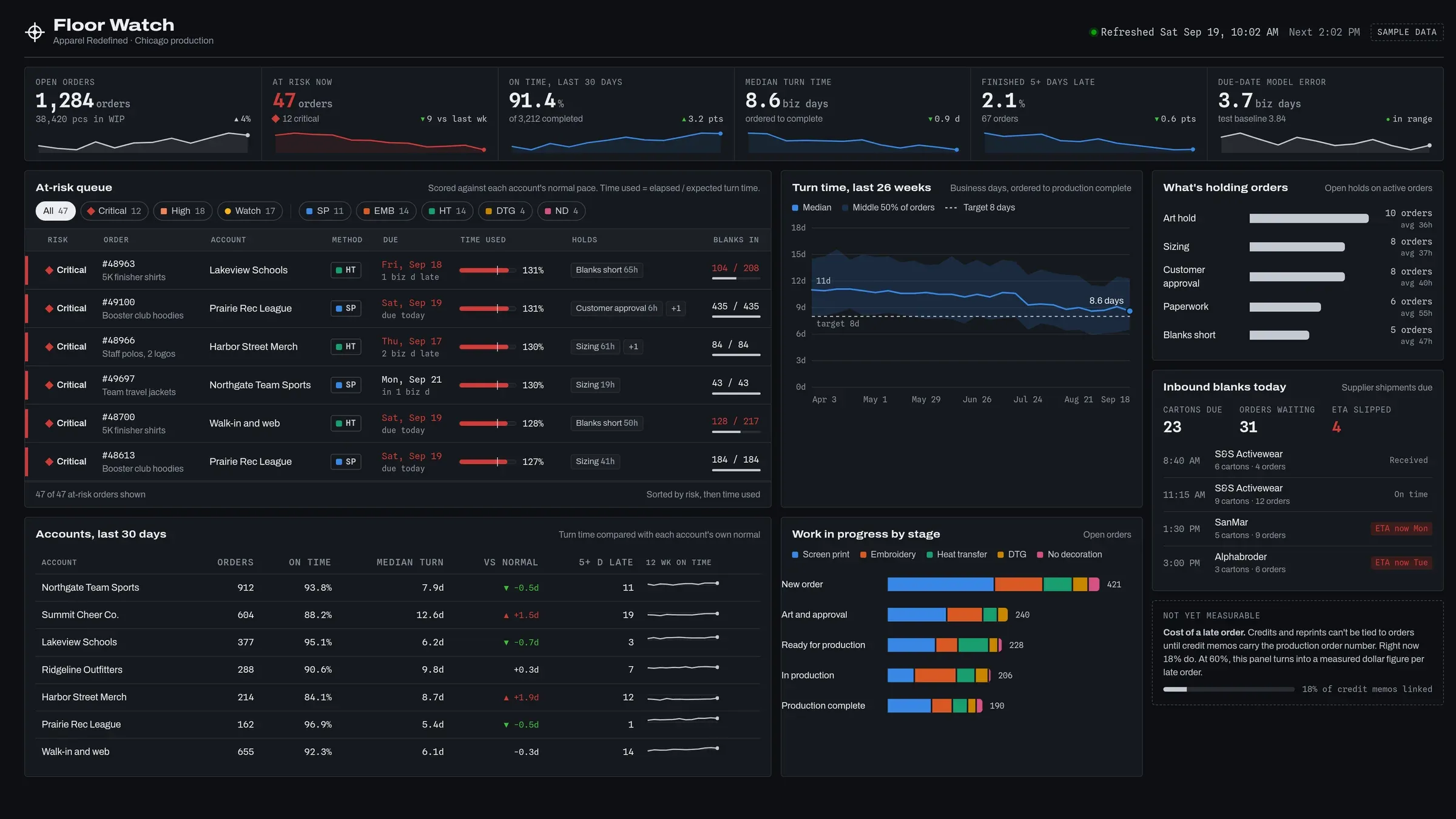Expand +1 holds on order #48966
1456x819 pixels.
[x=633, y=346]
